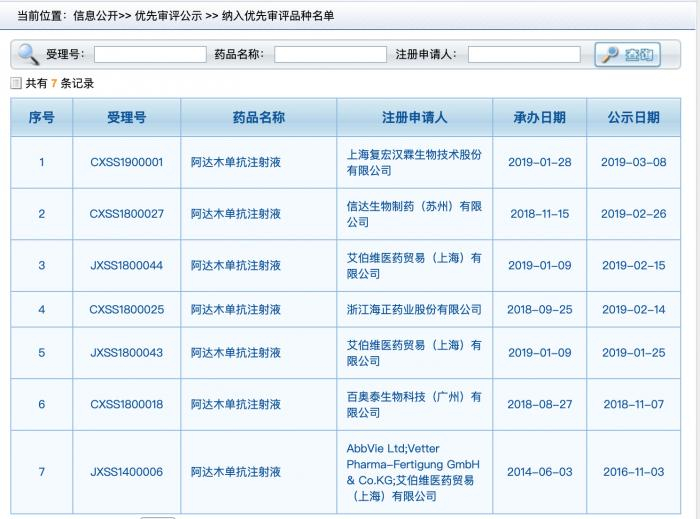Click applicant 浙江海正药业股份有限公司
The height and width of the screenshot is (519, 700).
coord(414,309)
